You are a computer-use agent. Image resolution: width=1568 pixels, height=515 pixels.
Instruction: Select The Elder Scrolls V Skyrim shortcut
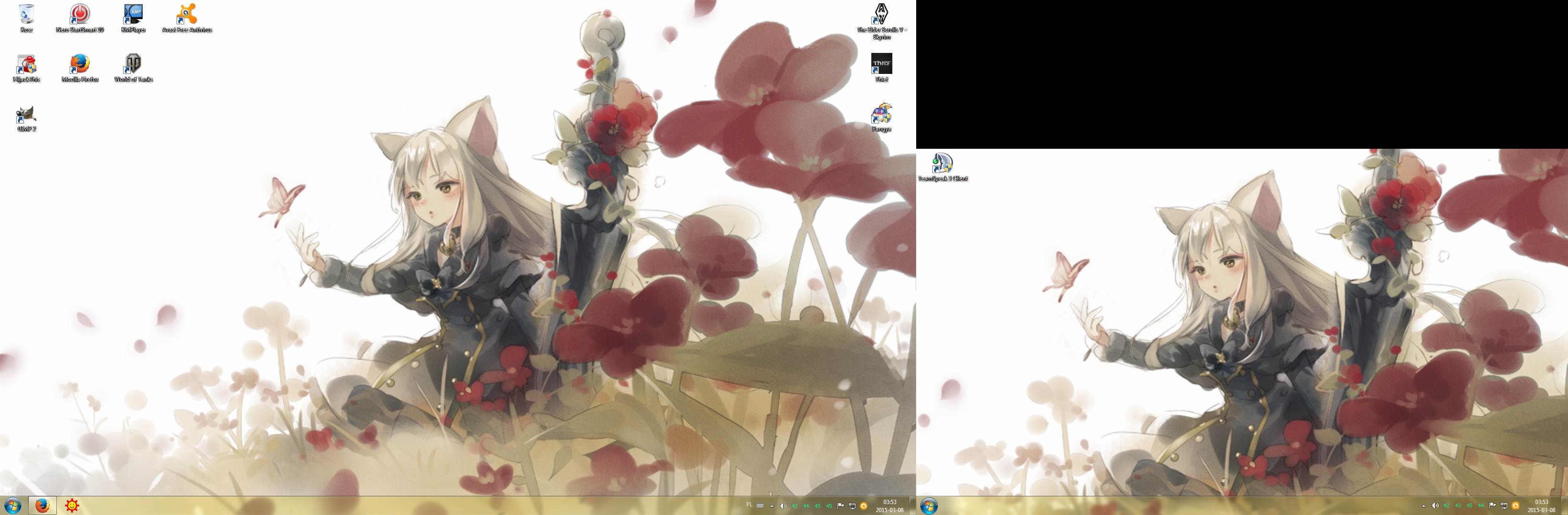(881, 21)
